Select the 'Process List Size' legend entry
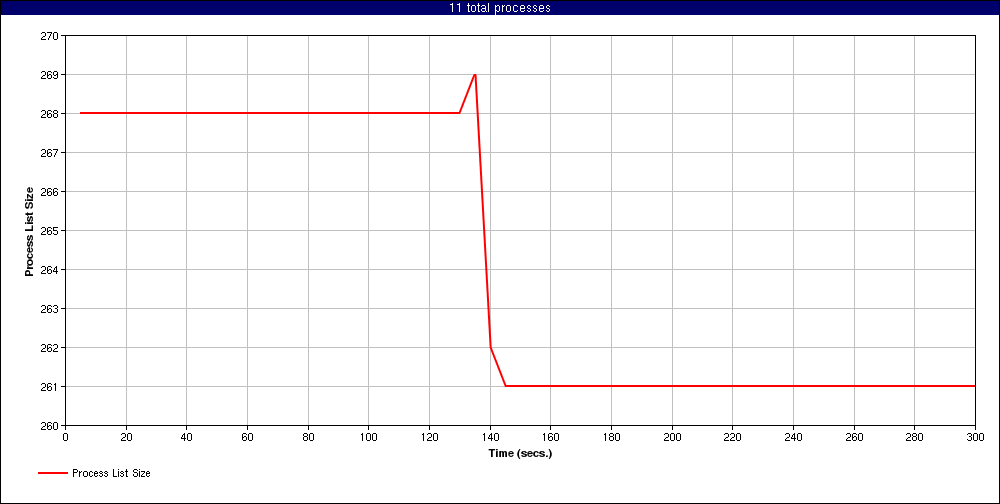Viewport: 1000px width, 504px height. coord(94,473)
